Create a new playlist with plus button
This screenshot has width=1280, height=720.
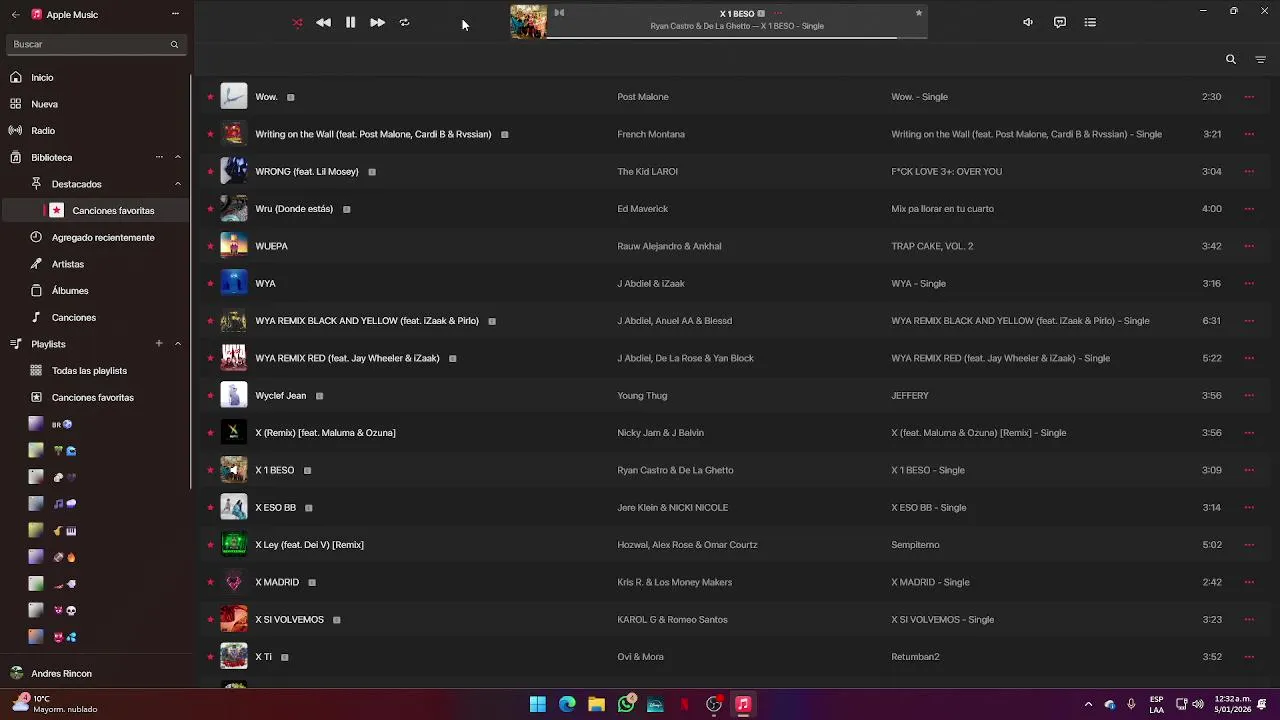(159, 344)
